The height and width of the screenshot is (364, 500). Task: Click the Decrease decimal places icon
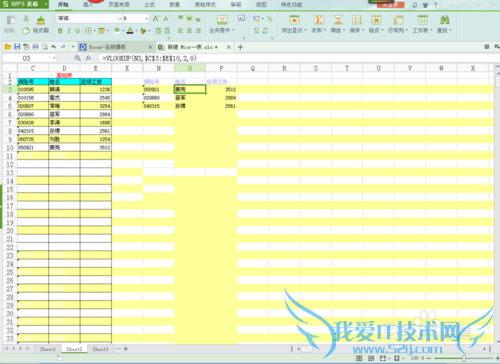tap(265, 31)
